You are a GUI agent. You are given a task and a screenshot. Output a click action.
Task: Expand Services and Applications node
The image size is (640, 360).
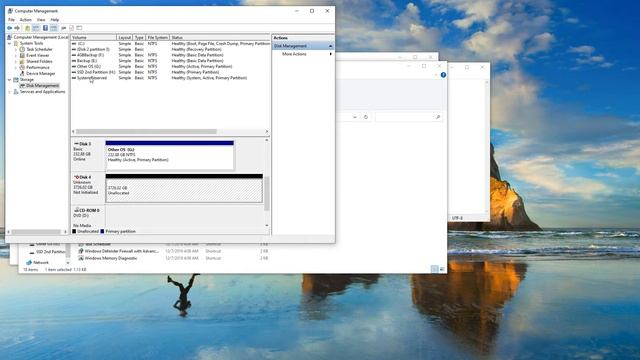[9, 92]
